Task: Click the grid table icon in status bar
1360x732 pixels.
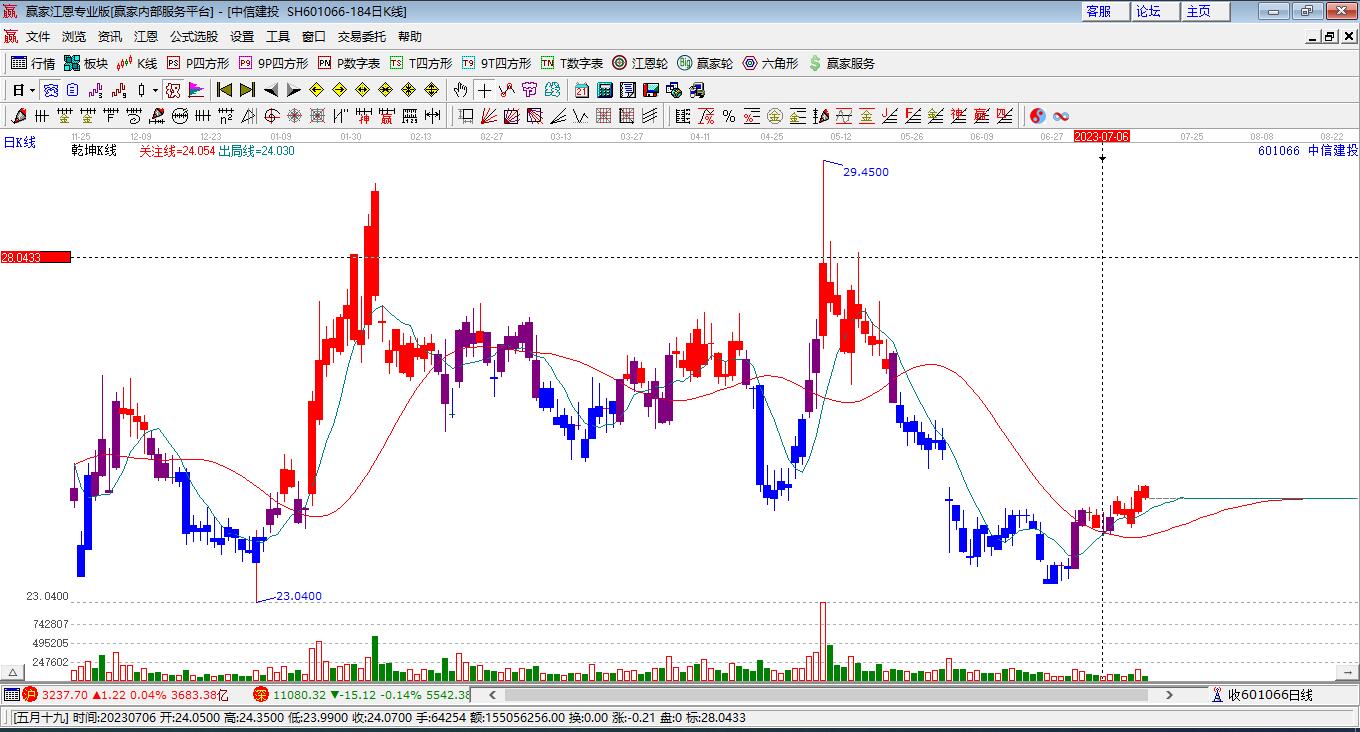Action: (x=11, y=694)
